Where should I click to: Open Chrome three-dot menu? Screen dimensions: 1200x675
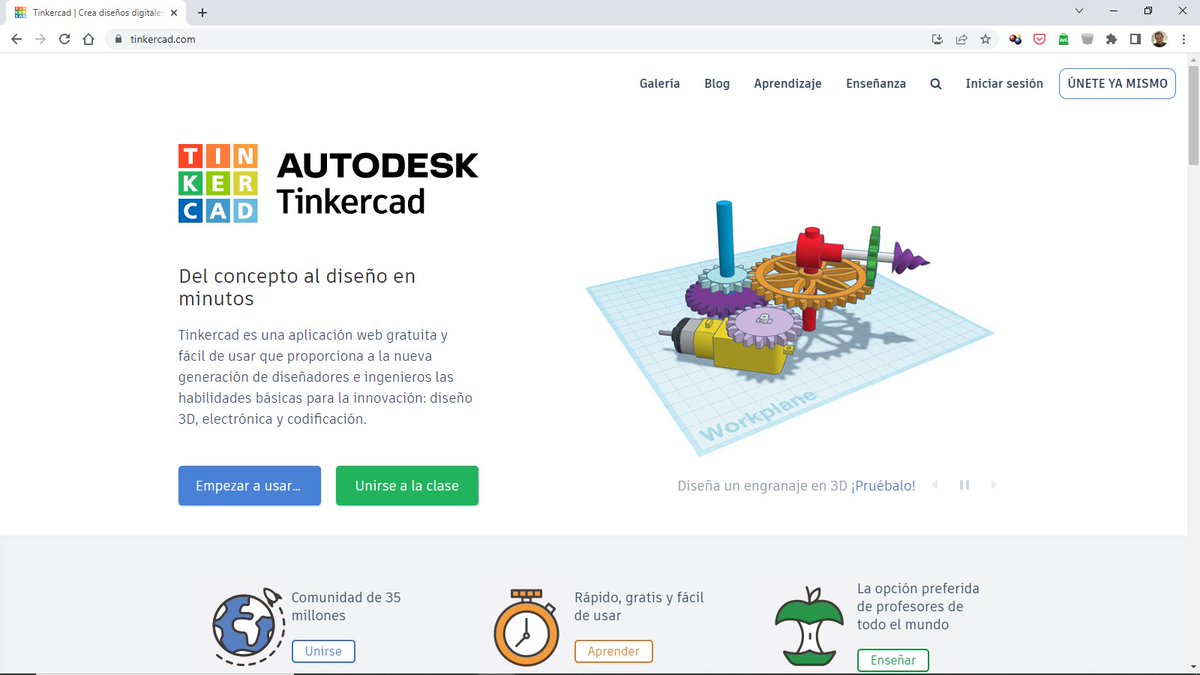click(x=1183, y=39)
